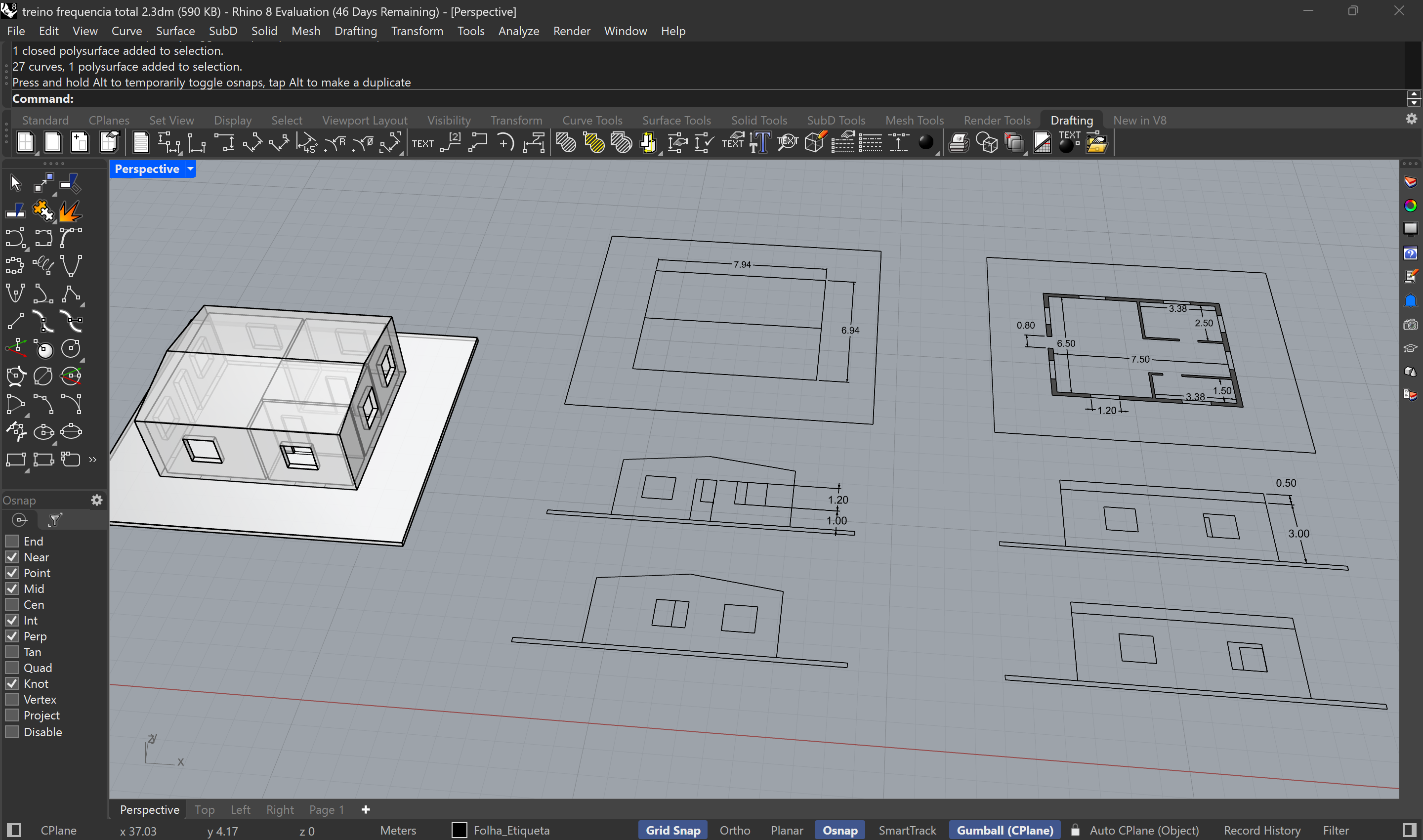Select the Text tool in the Drafting toolbar

[x=422, y=143]
